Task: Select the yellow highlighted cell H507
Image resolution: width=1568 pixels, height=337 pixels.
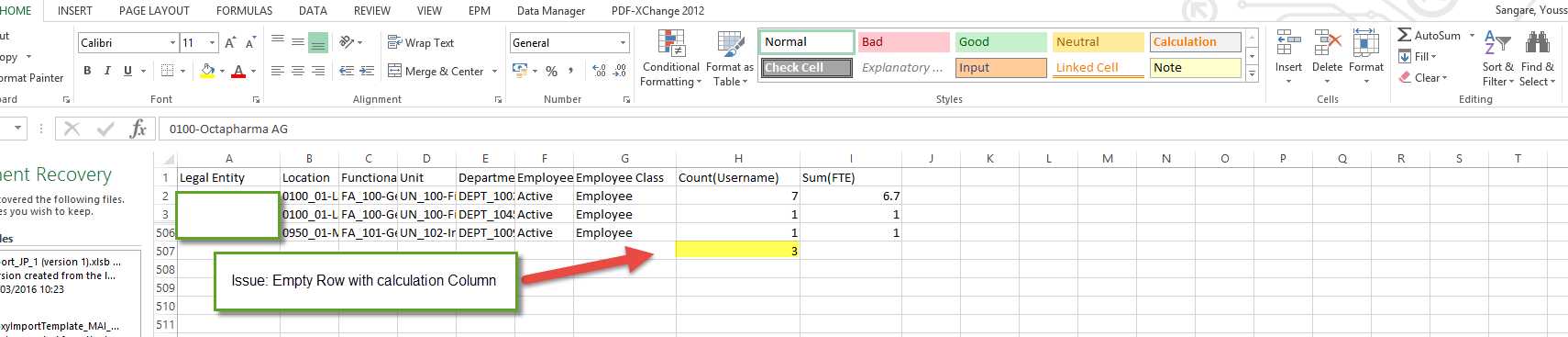Action: tap(738, 251)
